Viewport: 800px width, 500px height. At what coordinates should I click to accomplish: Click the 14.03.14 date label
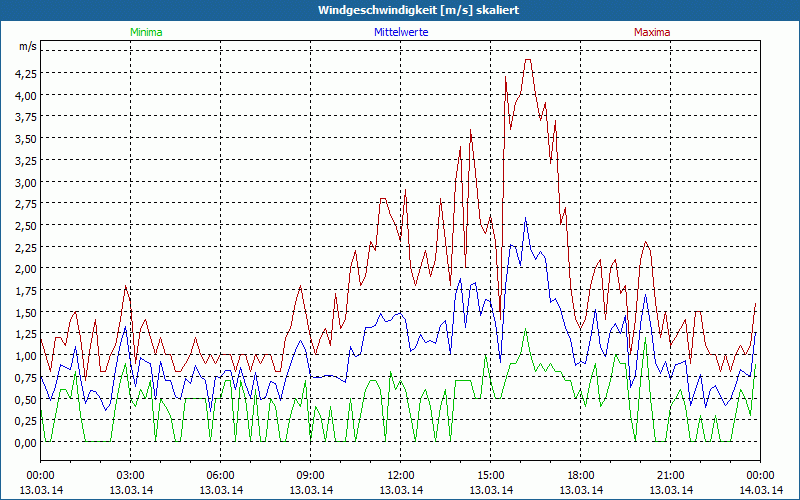pyautogui.click(x=761, y=490)
